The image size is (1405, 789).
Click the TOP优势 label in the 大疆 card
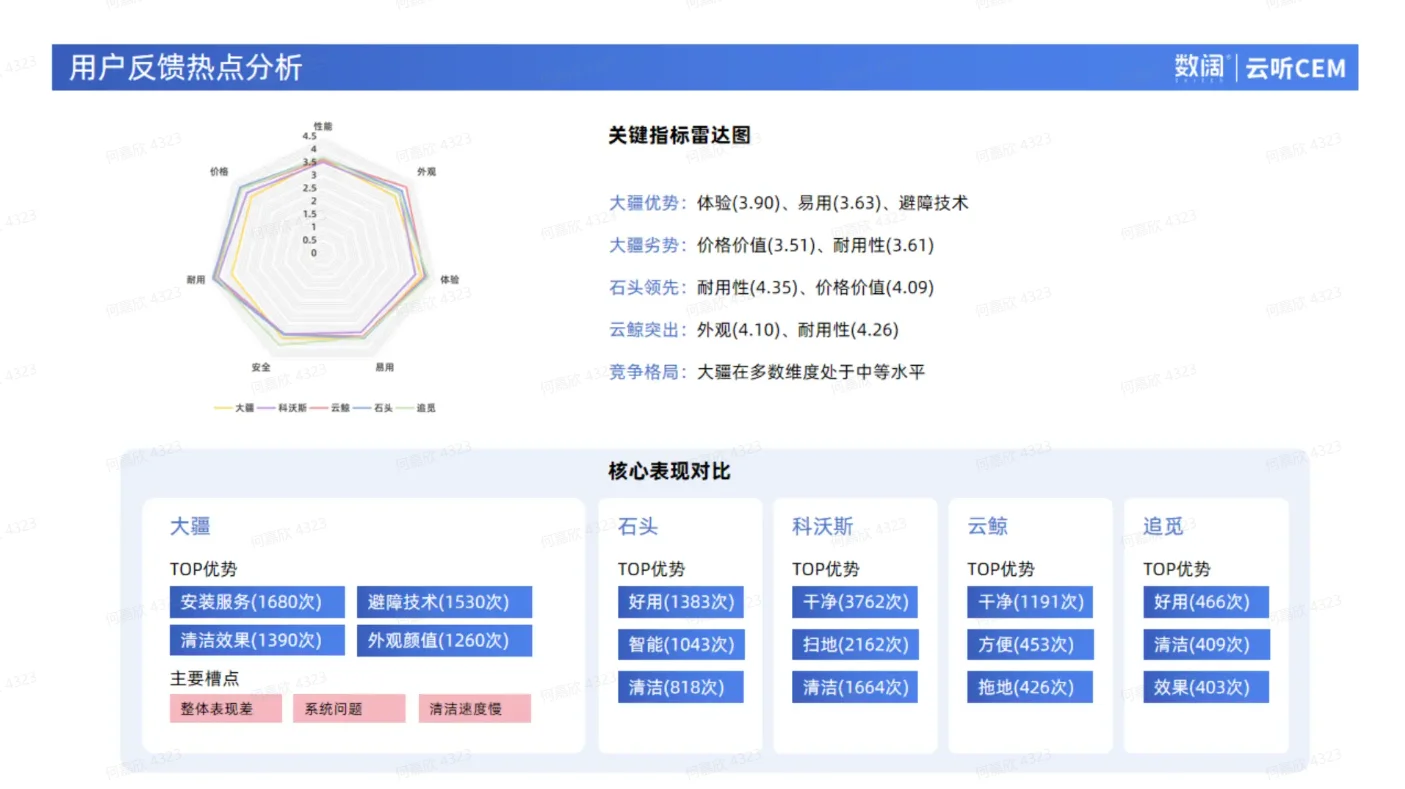(204, 569)
